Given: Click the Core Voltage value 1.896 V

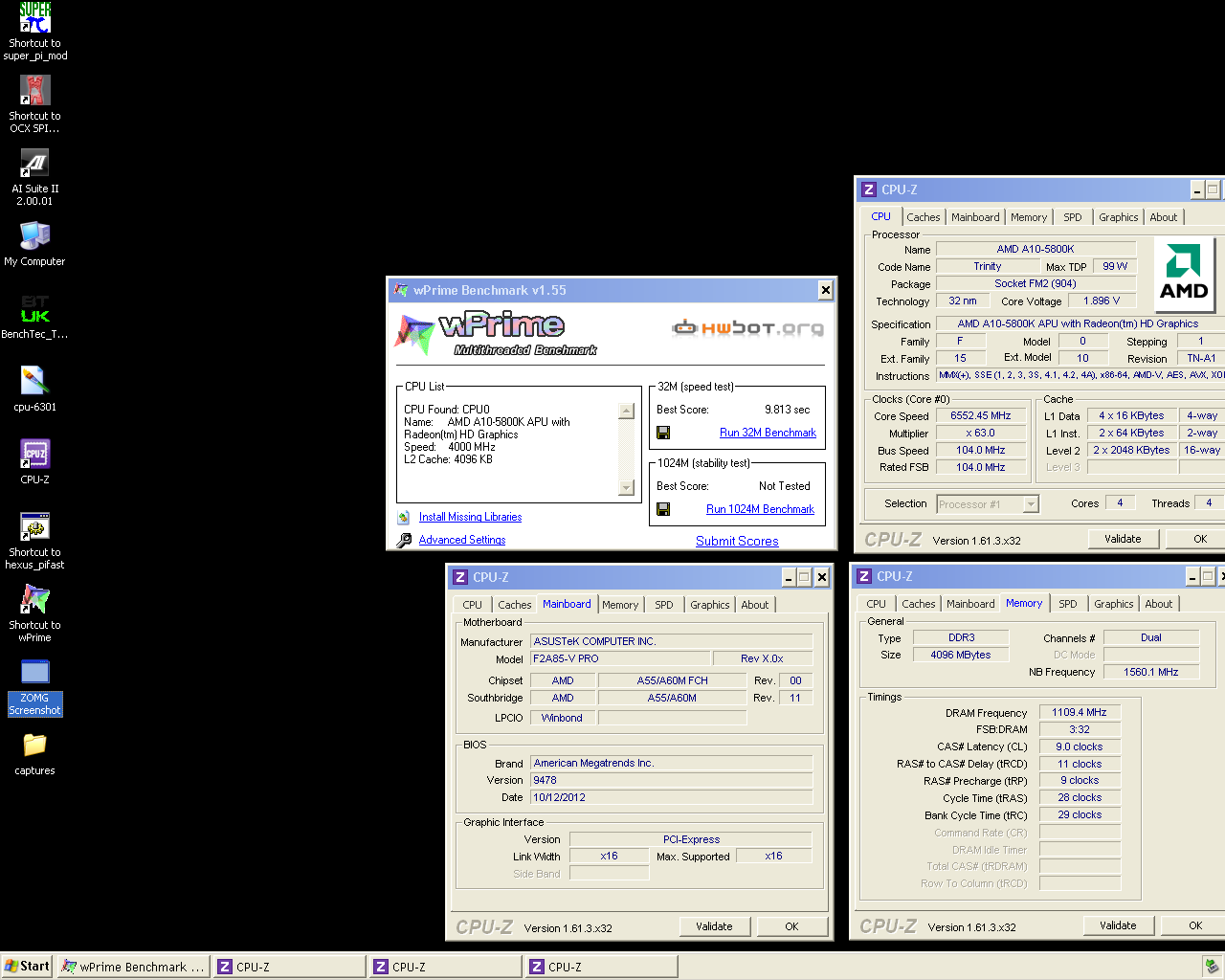Looking at the screenshot, I should click(x=1102, y=301).
